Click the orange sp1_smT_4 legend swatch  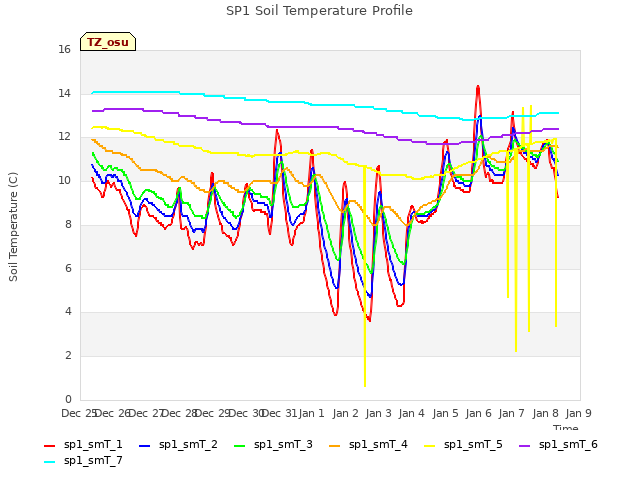(335, 446)
